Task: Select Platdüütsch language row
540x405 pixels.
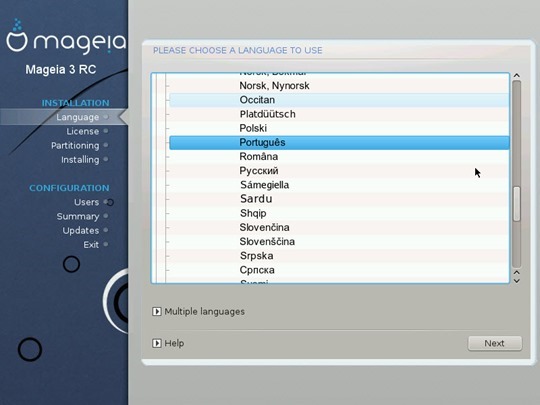Action: [339, 114]
